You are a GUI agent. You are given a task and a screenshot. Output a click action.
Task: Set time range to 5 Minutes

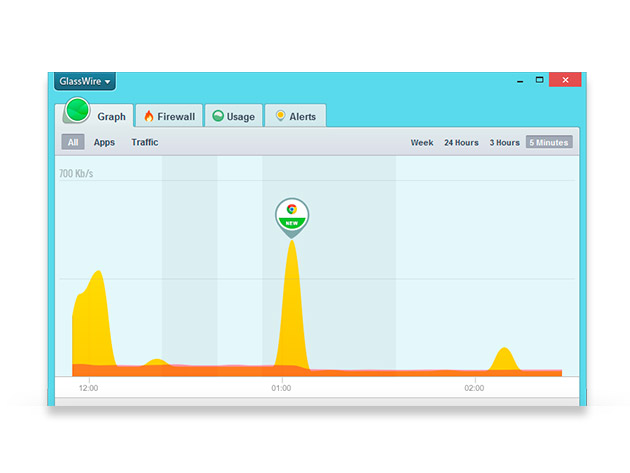point(549,142)
